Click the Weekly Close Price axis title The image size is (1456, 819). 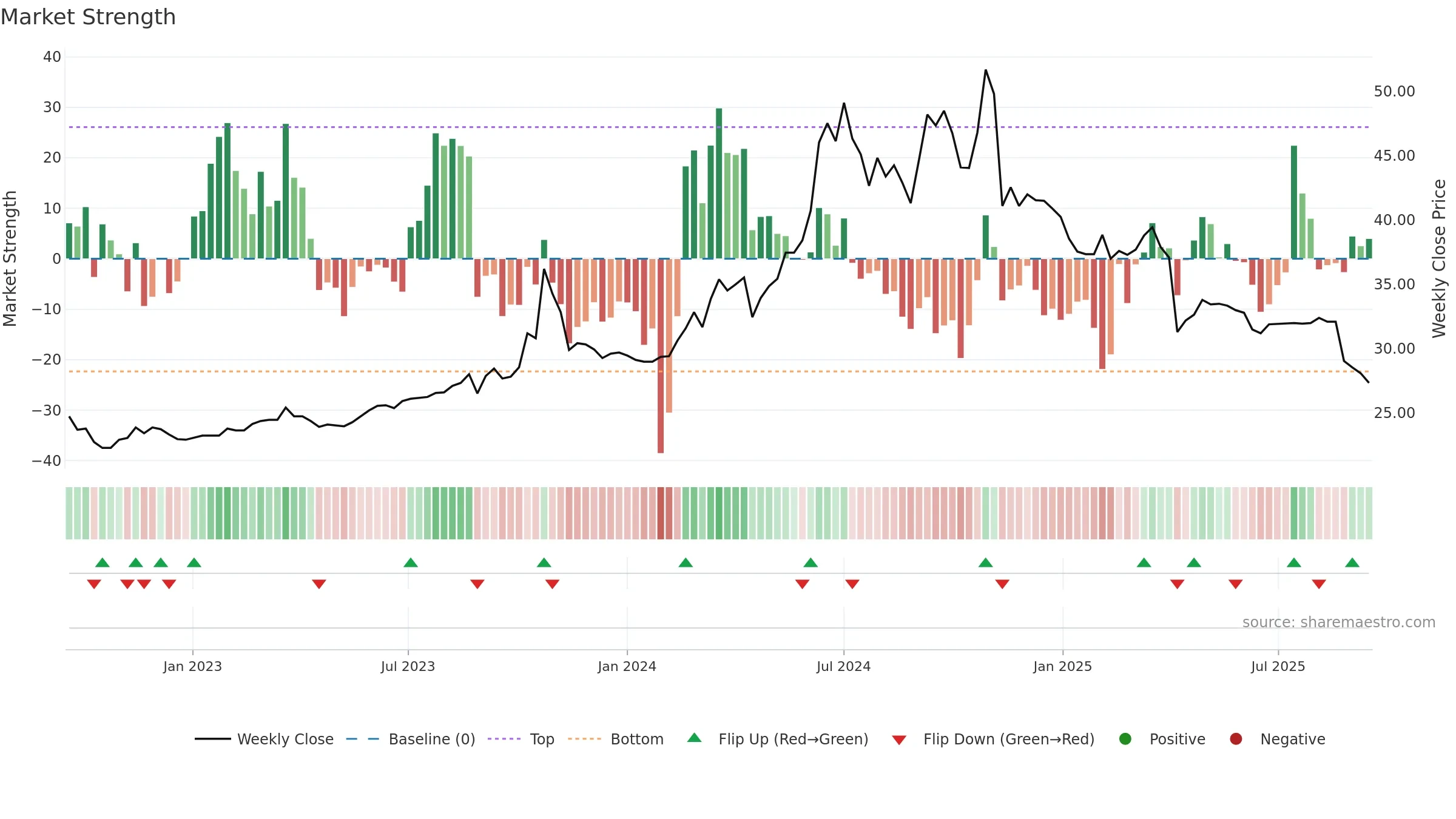coord(1439,258)
